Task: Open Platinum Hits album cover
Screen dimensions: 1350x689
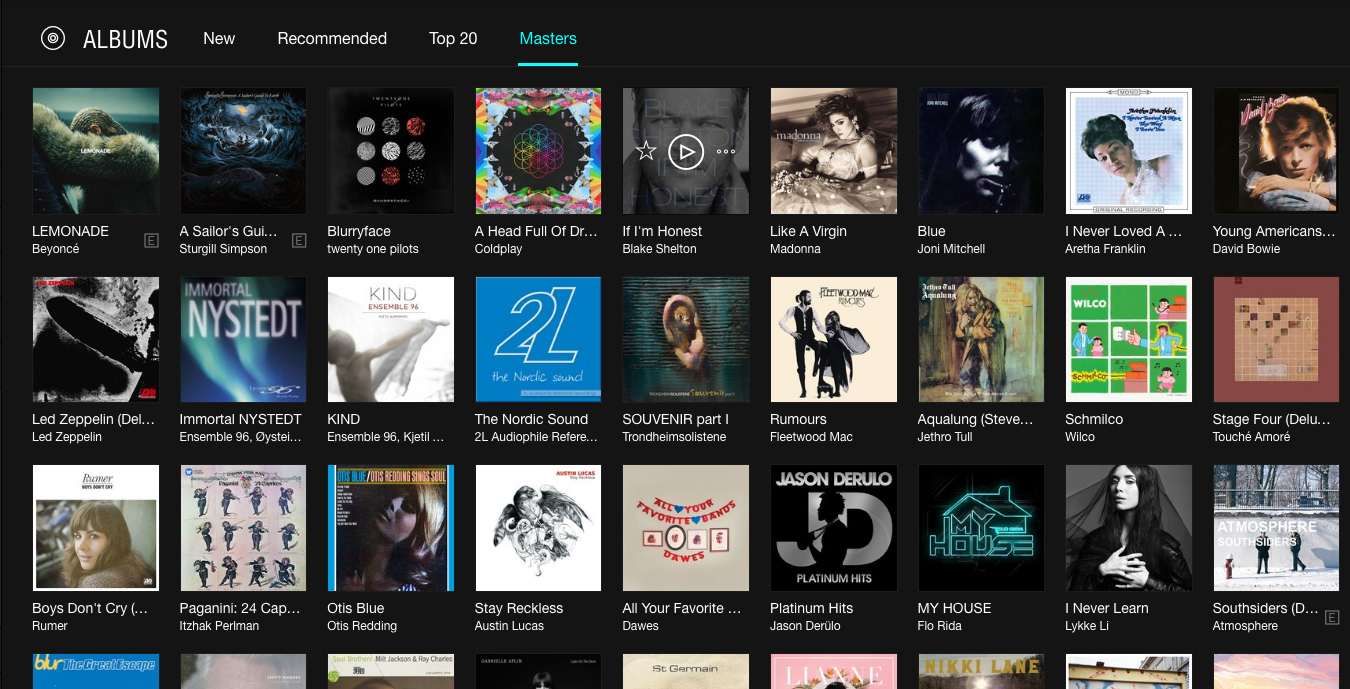Action: [x=833, y=528]
